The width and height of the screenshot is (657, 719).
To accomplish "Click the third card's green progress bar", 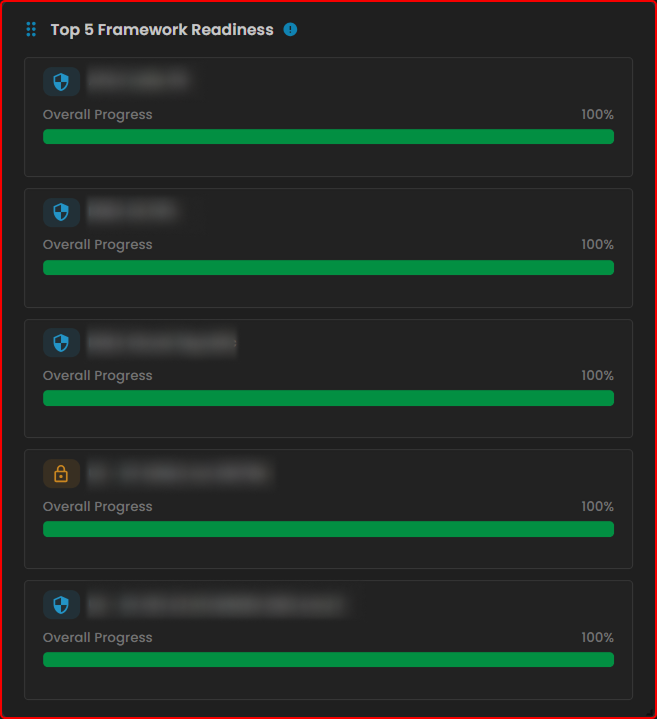I will tap(328, 398).
